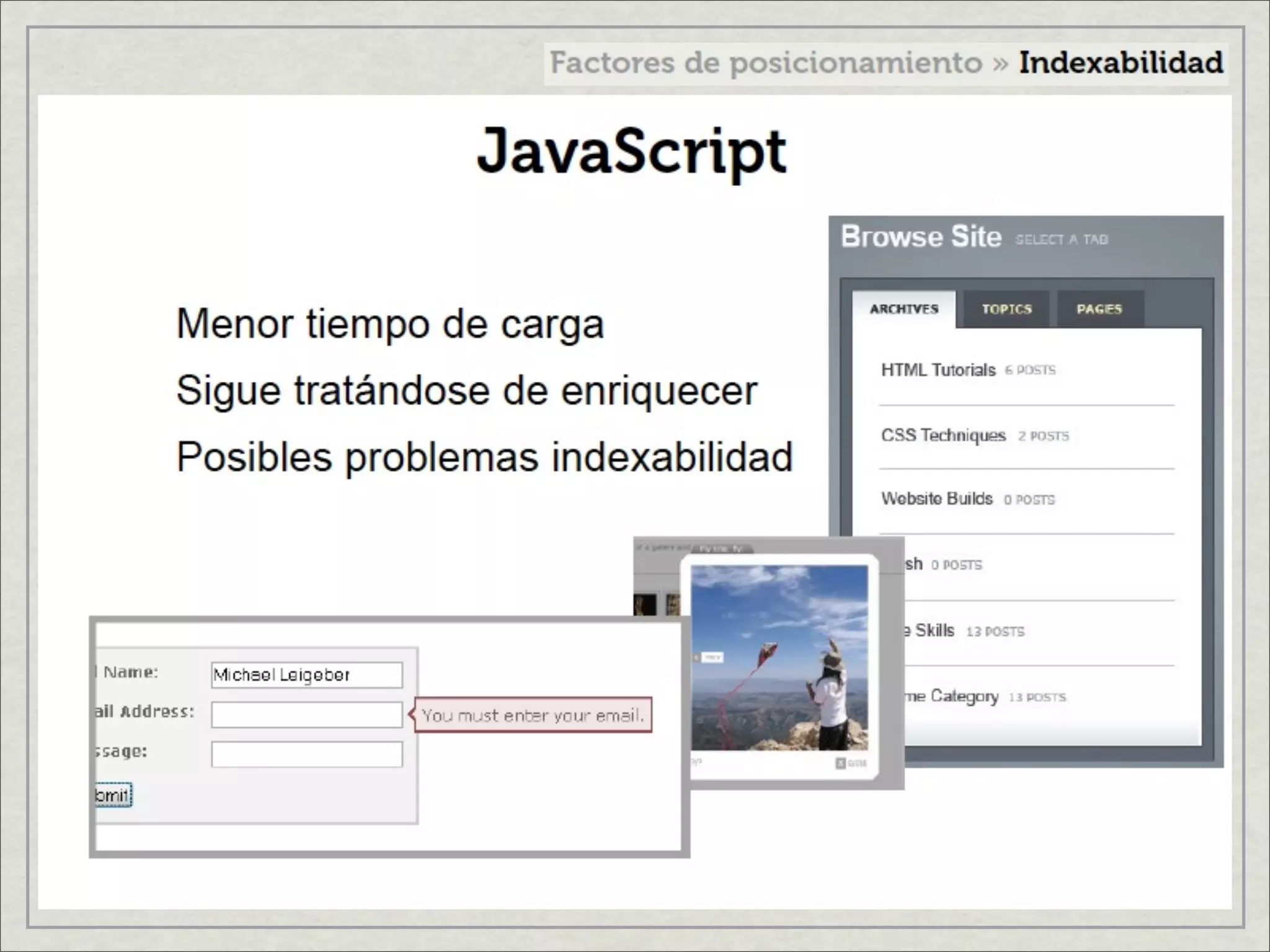This screenshot has height=952, width=1270.
Task: Open the Archives tab
Action: (904, 309)
